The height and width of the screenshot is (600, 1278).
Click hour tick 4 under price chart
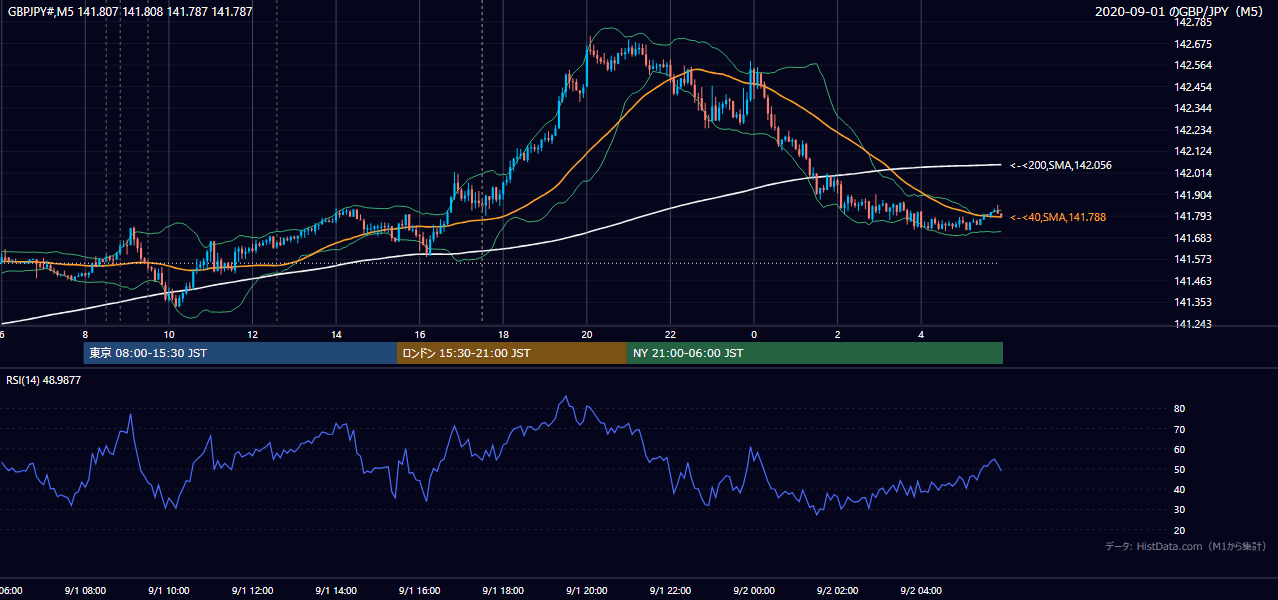922,335
